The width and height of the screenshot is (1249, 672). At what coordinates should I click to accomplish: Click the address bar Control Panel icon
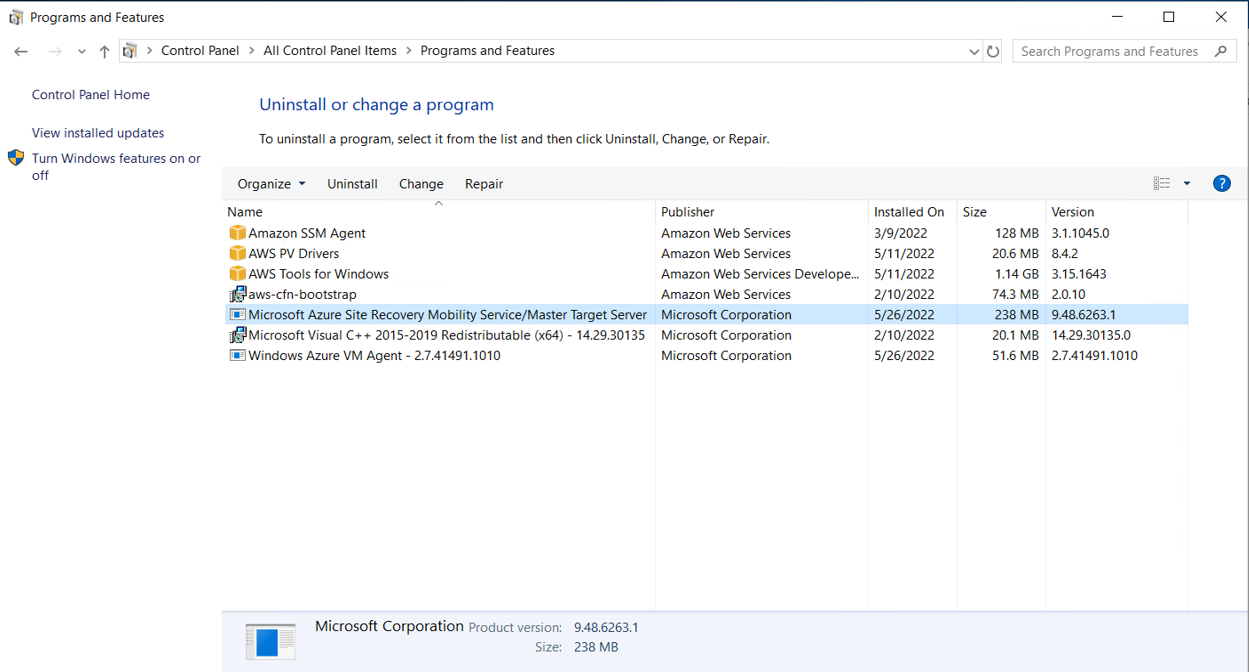[130, 51]
